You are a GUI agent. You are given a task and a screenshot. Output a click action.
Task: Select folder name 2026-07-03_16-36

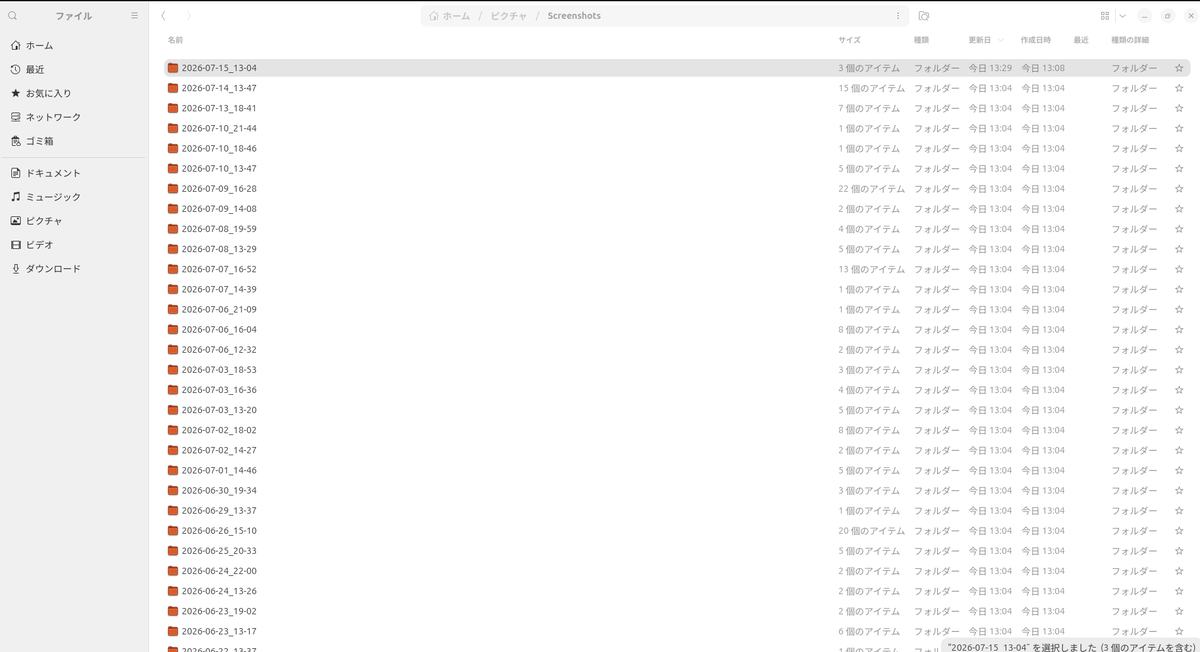pos(219,390)
